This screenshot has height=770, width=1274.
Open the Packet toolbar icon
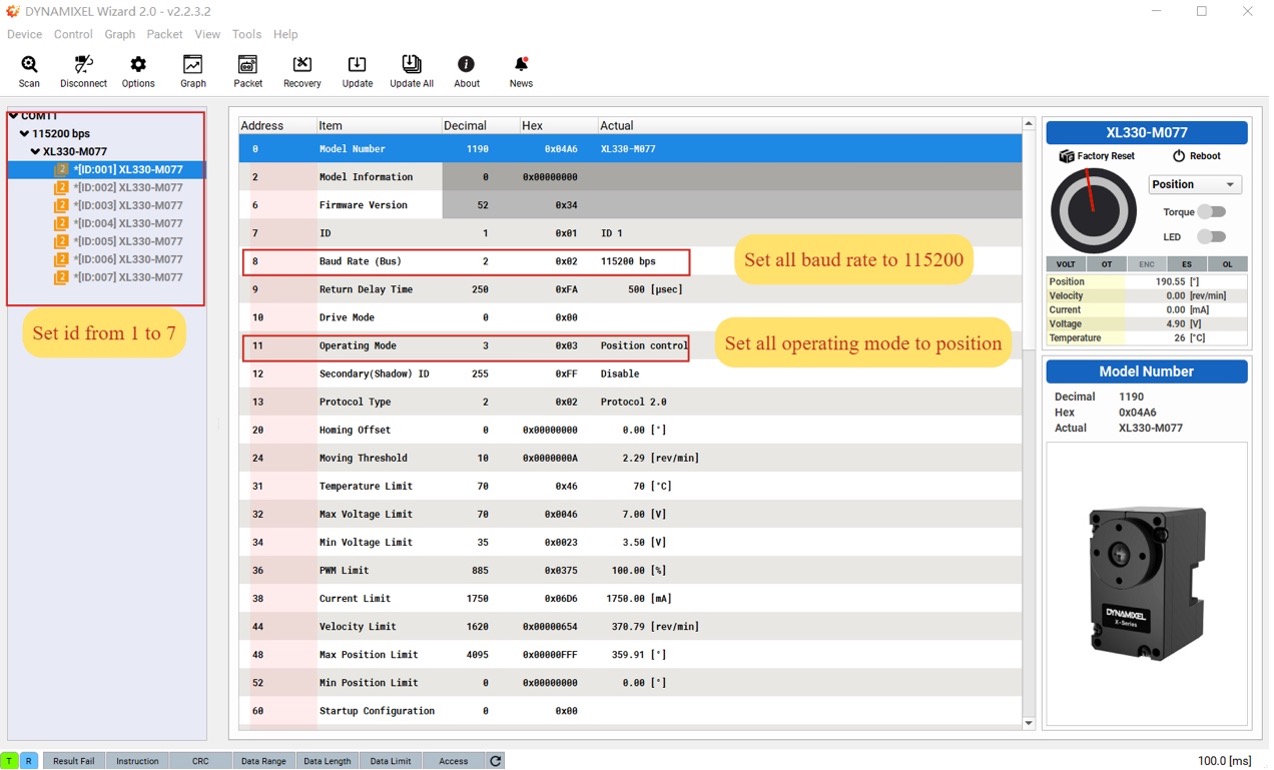pos(248,64)
